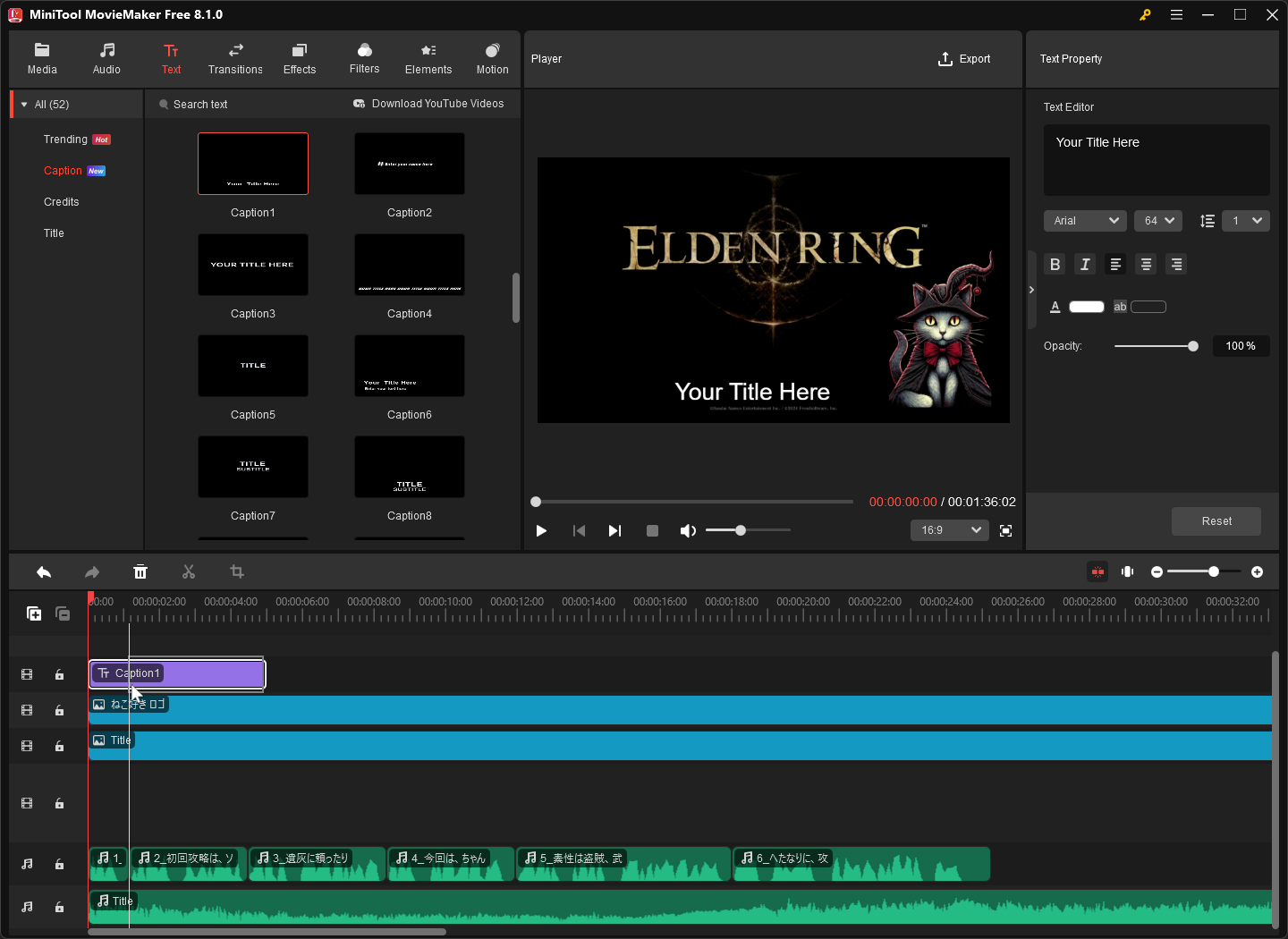Zoom in the timeline
1288x939 pixels.
pyautogui.click(x=1257, y=572)
